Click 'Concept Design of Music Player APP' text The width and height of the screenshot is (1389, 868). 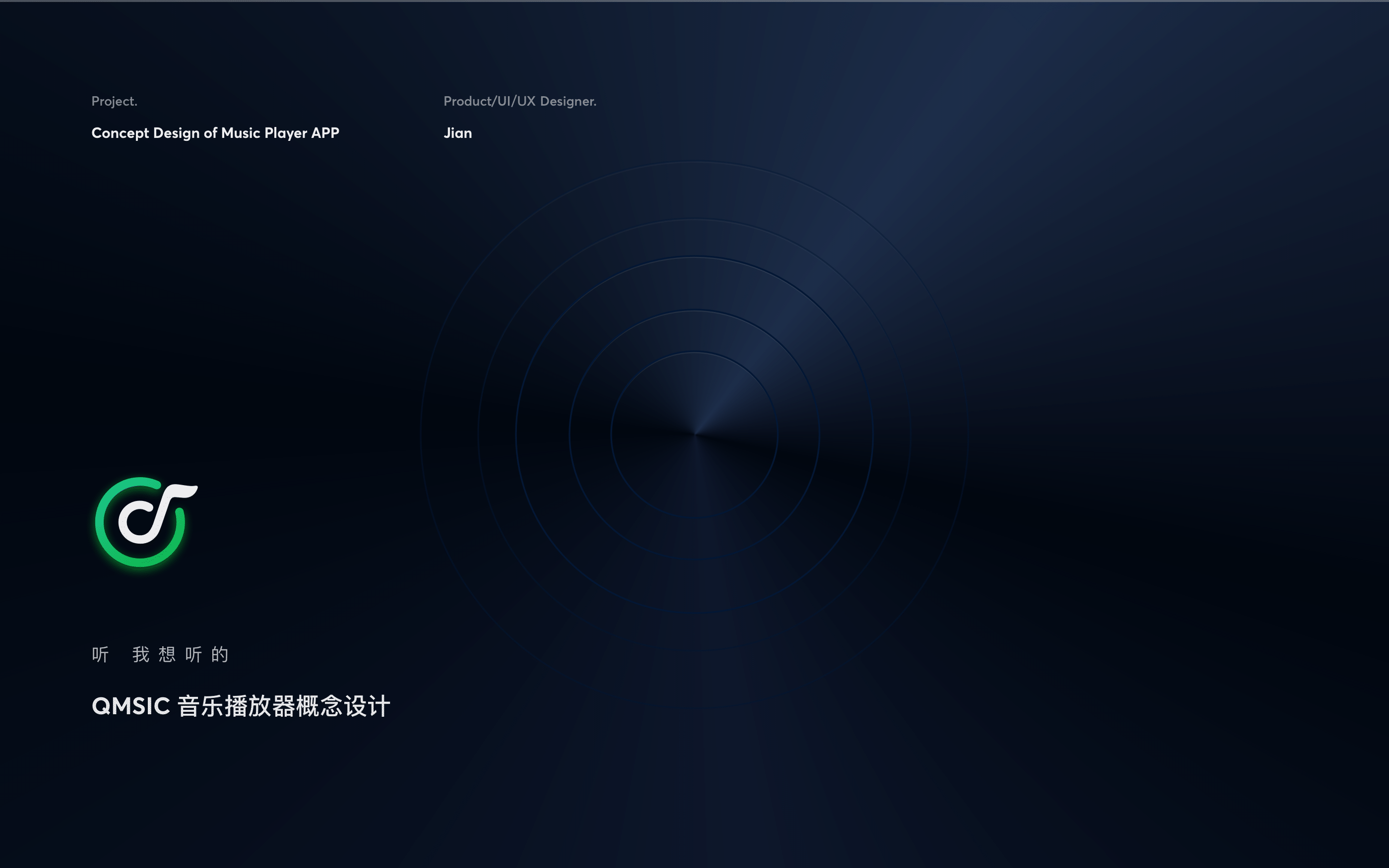coord(215,133)
